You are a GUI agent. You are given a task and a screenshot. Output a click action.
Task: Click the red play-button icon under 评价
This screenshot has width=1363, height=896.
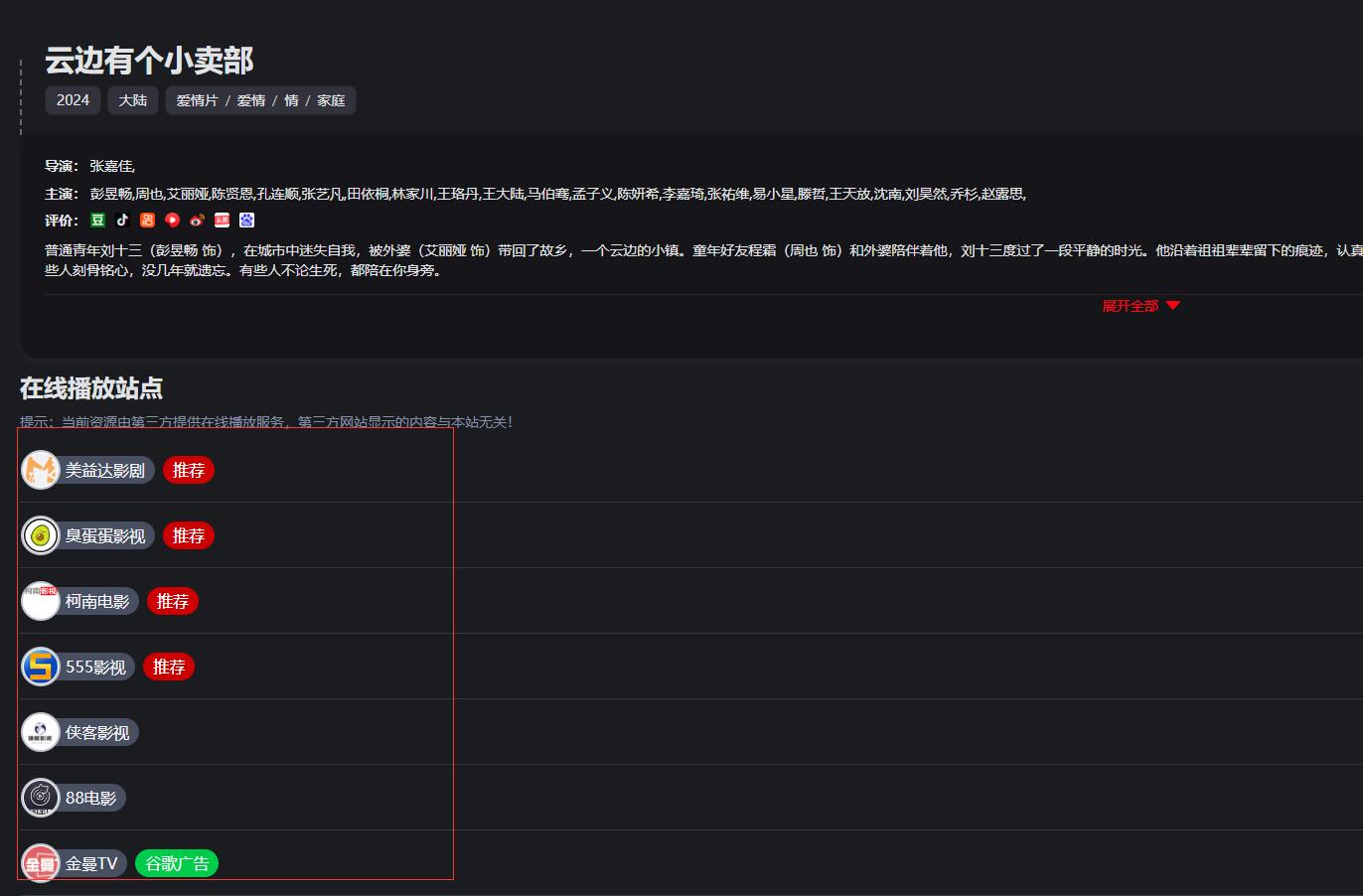(172, 220)
